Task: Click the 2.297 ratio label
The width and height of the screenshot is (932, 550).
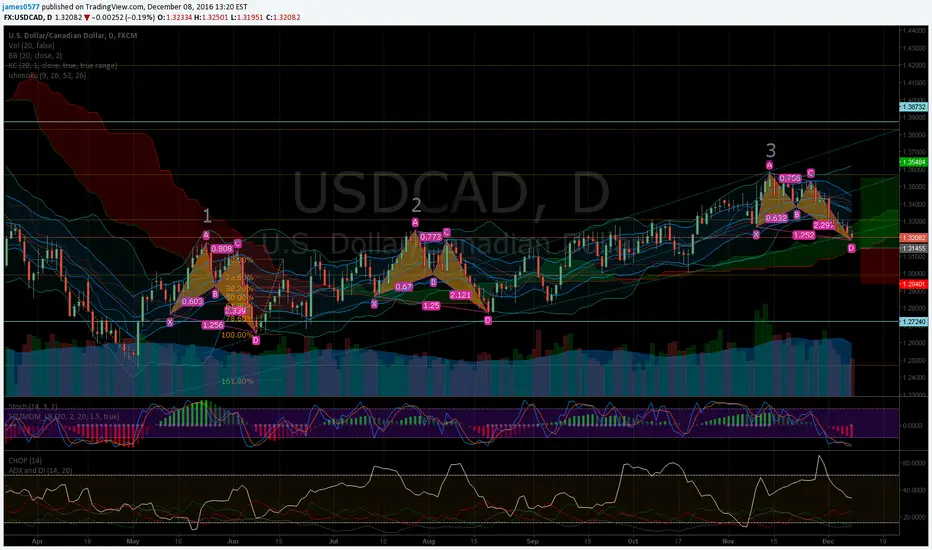Action: pyautogui.click(x=824, y=225)
